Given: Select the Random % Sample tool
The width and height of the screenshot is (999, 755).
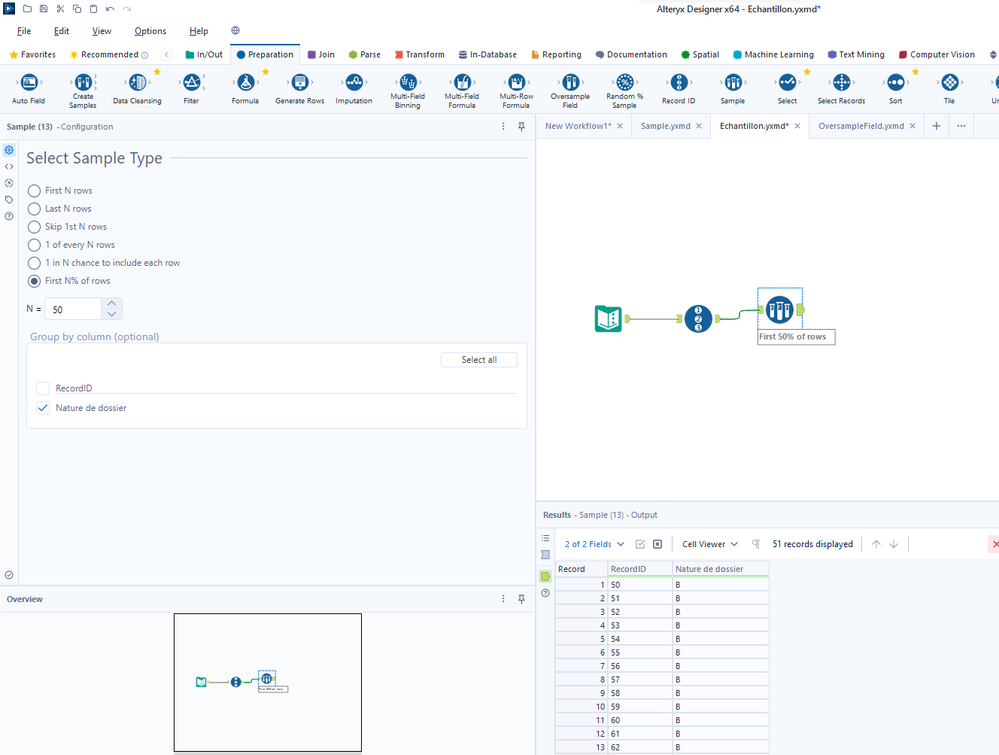Looking at the screenshot, I should 625,83.
